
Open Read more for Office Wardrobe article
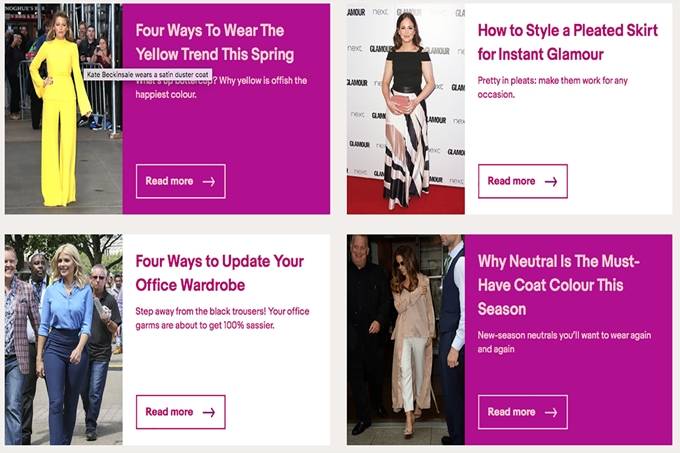point(180,412)
